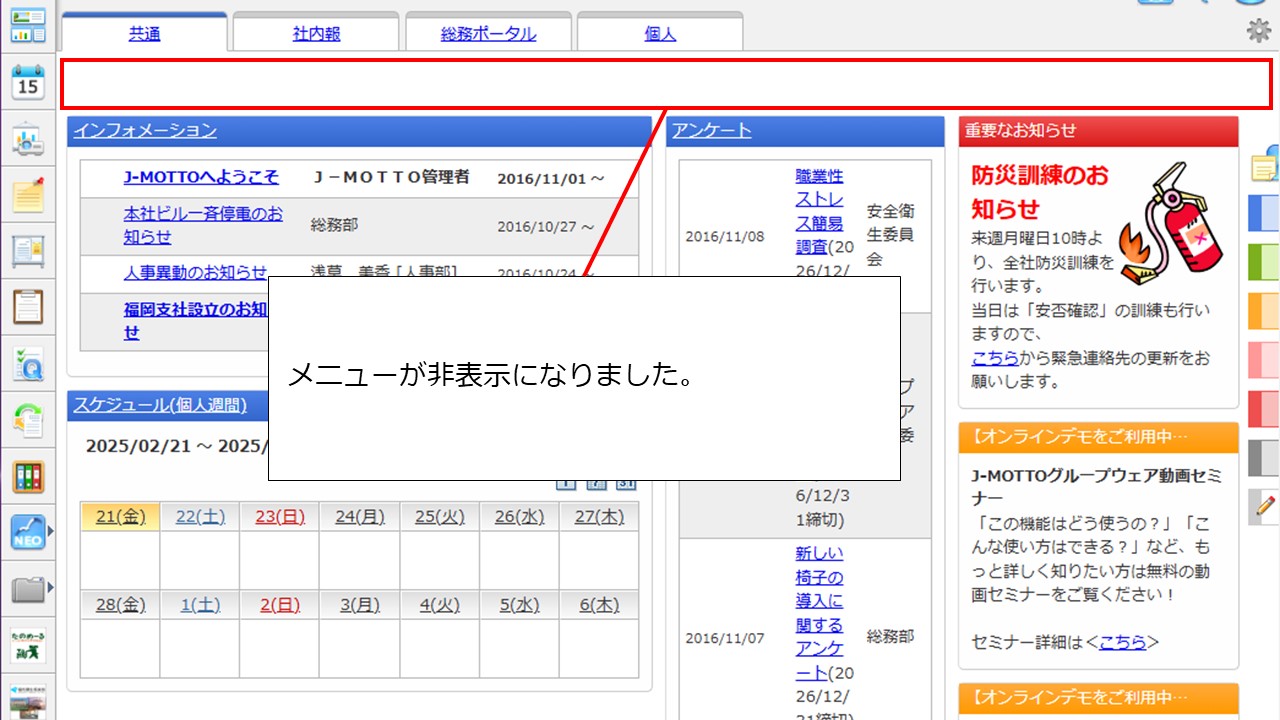Select the 総務ポータル tab

point(488,34)
